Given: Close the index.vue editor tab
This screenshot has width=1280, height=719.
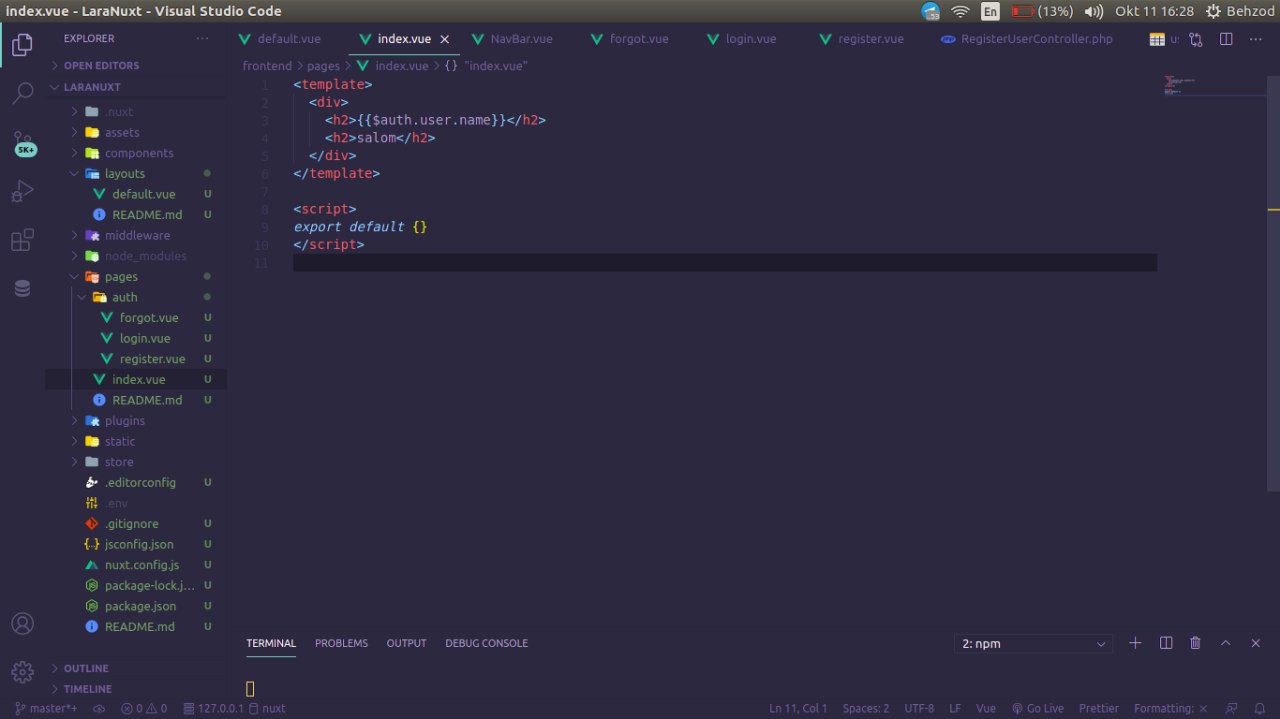Looking at the screenshot, I should pos(445,39).
